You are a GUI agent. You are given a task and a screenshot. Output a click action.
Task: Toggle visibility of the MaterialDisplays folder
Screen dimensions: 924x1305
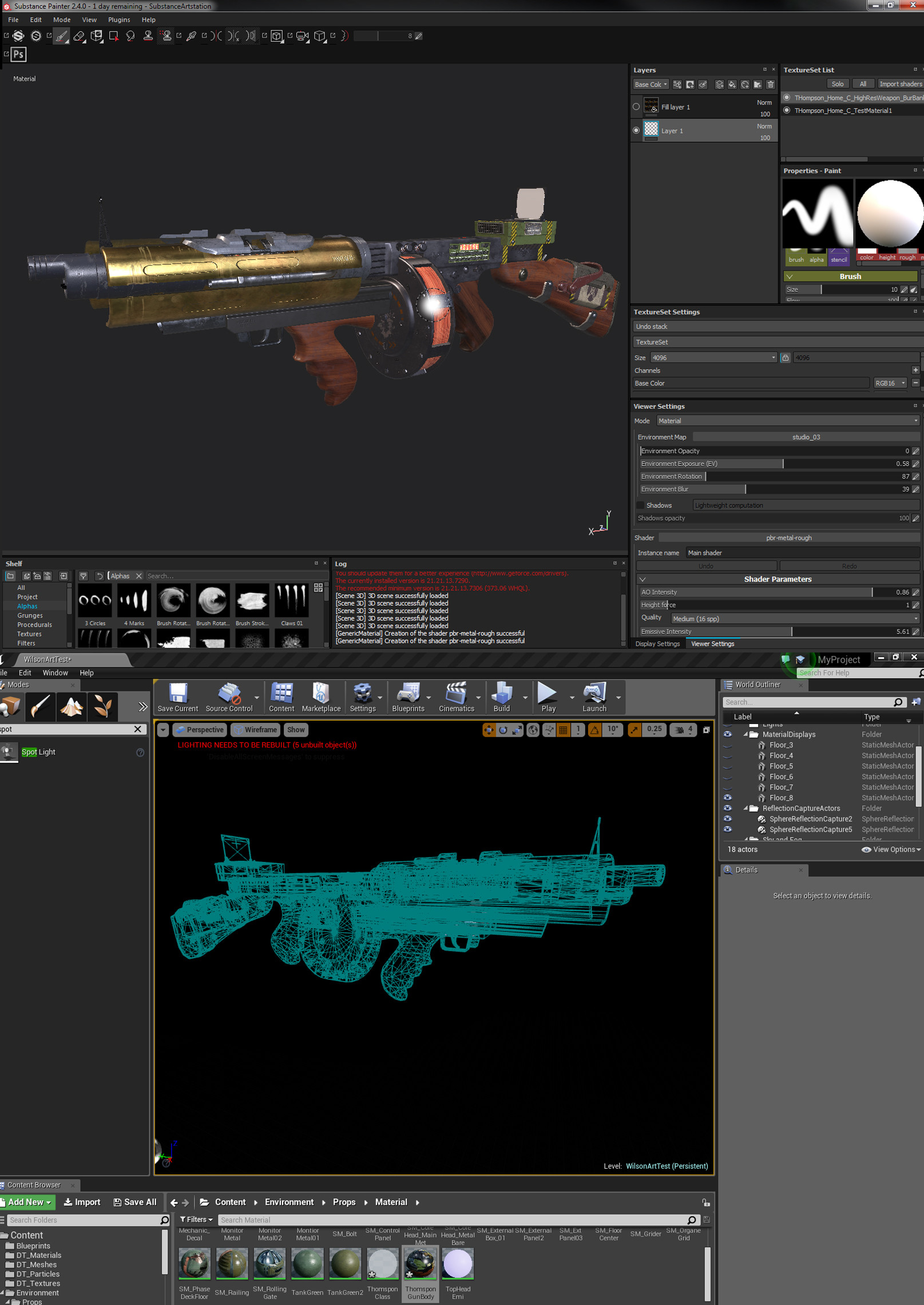(728, 734)
